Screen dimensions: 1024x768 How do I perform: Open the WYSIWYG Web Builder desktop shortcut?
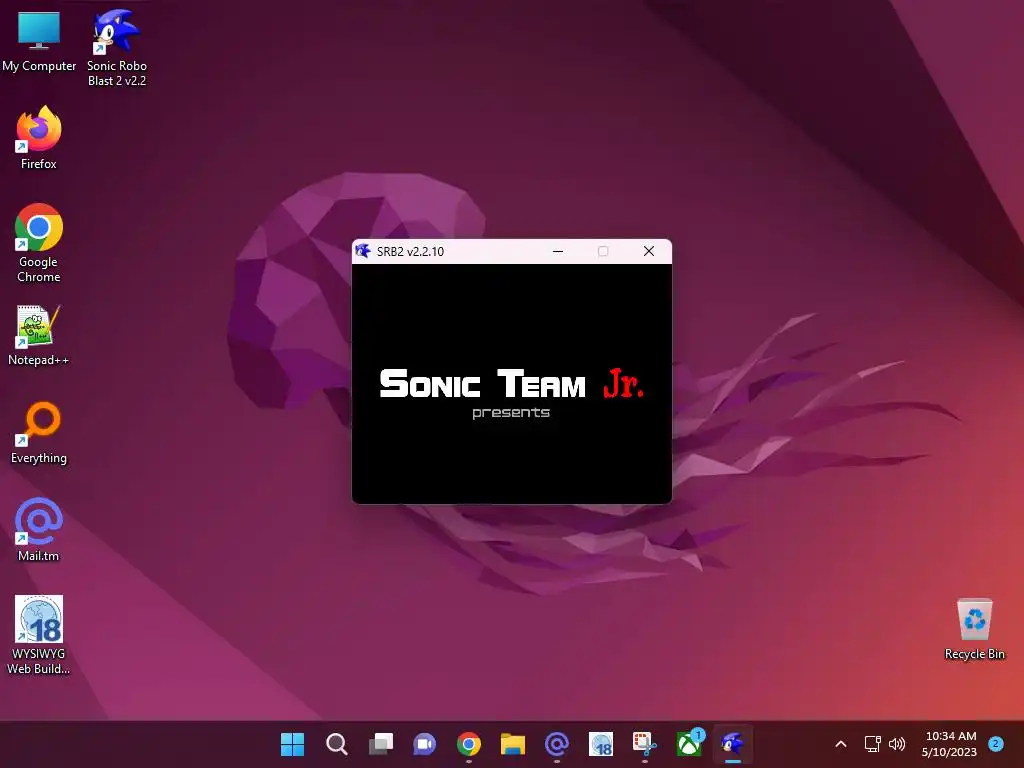(39, 635)
